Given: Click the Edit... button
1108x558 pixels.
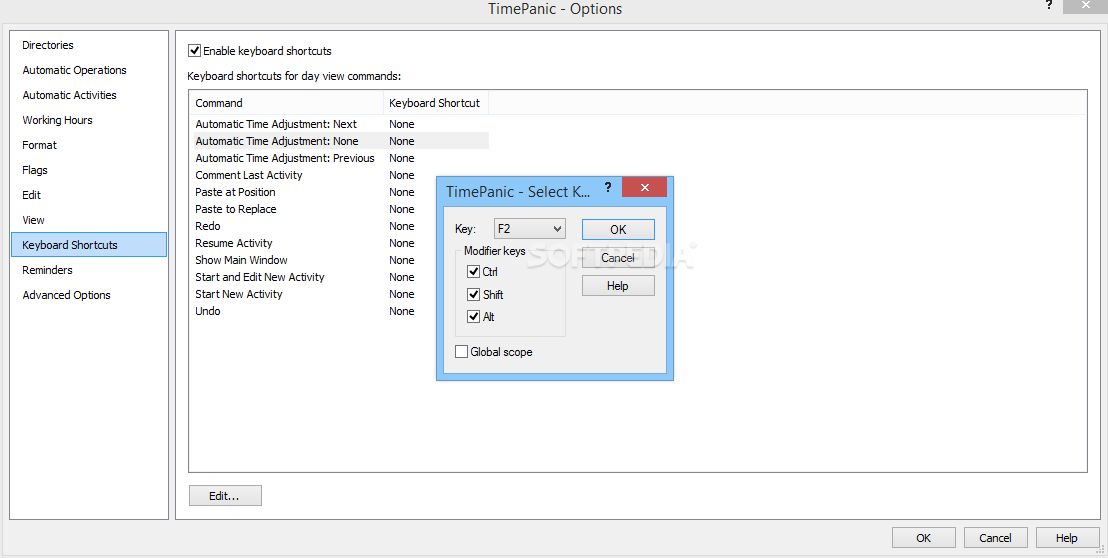Looking at the screenshot, I should click(225, 496).
